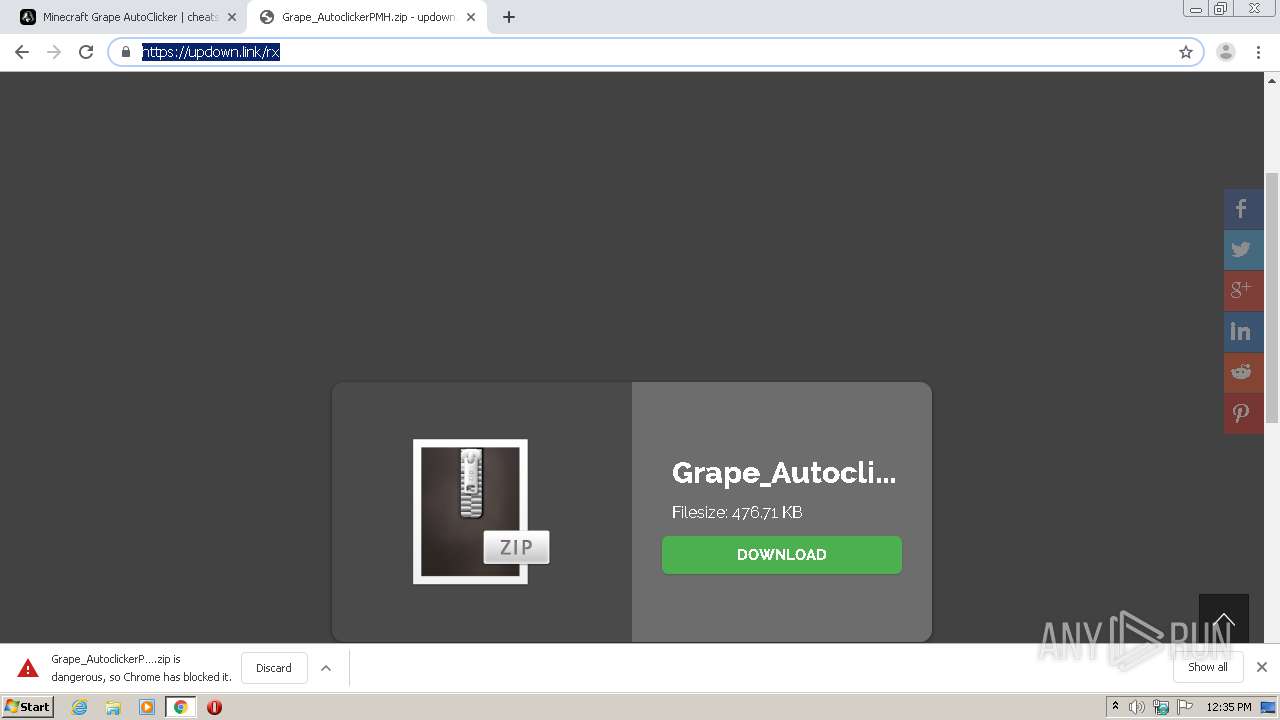Open red security icon on taskbar
The image size is (1280, 720).
tap(214, 707)
